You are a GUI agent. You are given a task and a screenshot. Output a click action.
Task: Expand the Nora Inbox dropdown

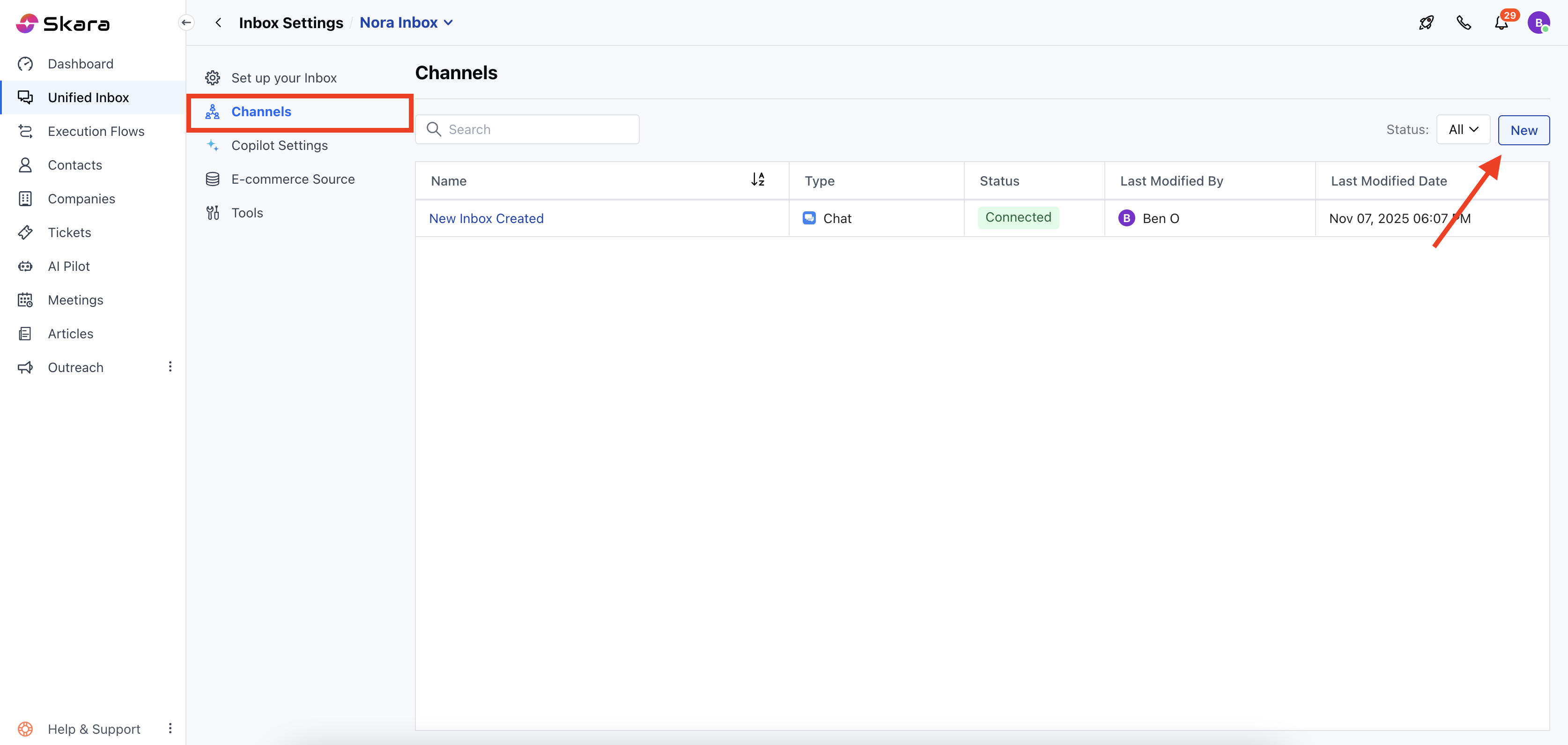[x=406, y=22]
